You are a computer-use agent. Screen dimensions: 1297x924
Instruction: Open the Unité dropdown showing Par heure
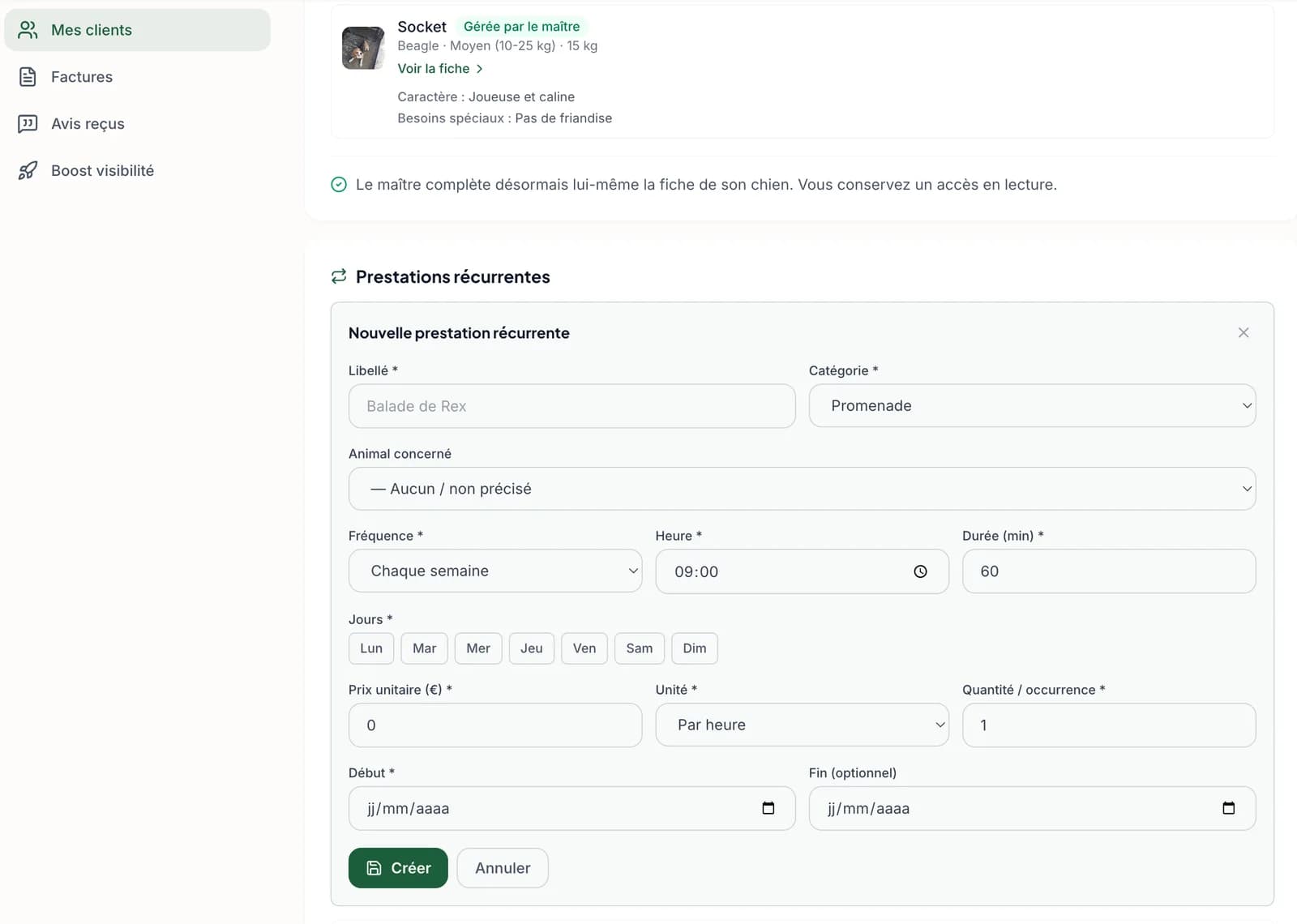(x=802, y=725)
